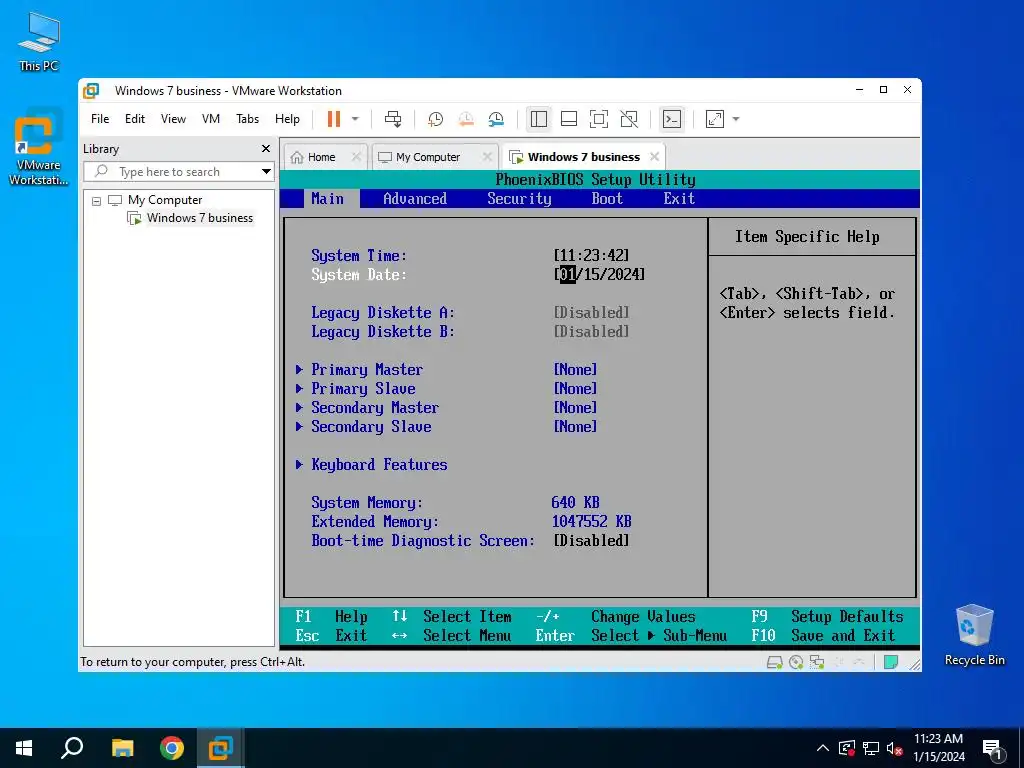
Task: Click the green message log icon
Action: point(890,662)
